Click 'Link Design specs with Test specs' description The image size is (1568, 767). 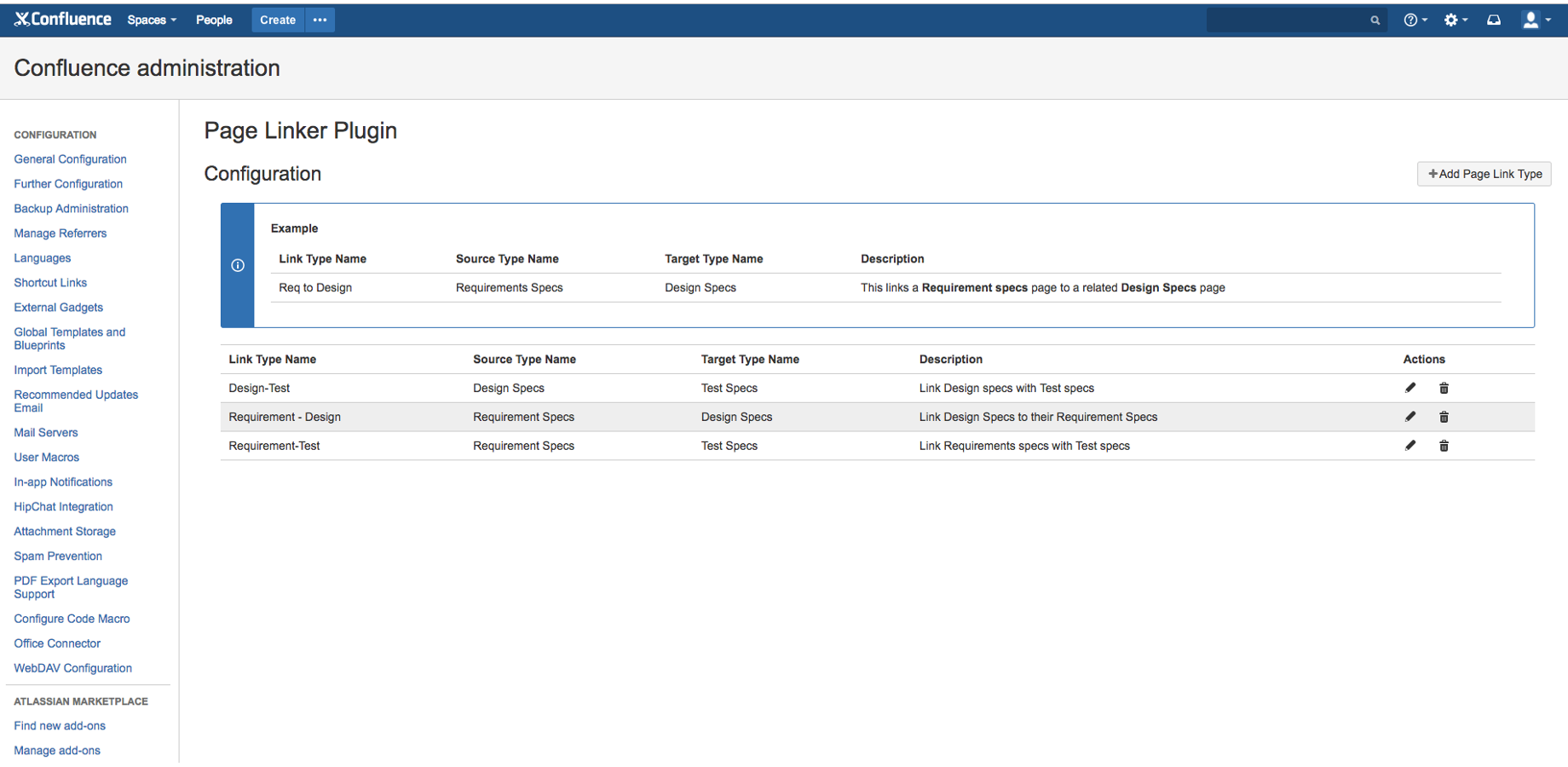point(1006,388)
